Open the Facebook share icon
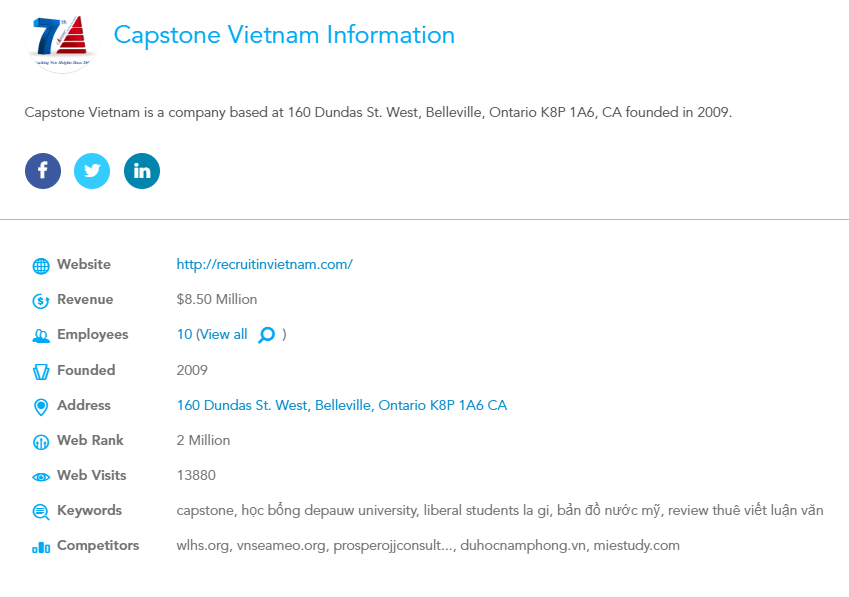 click(x=43, y=171)
